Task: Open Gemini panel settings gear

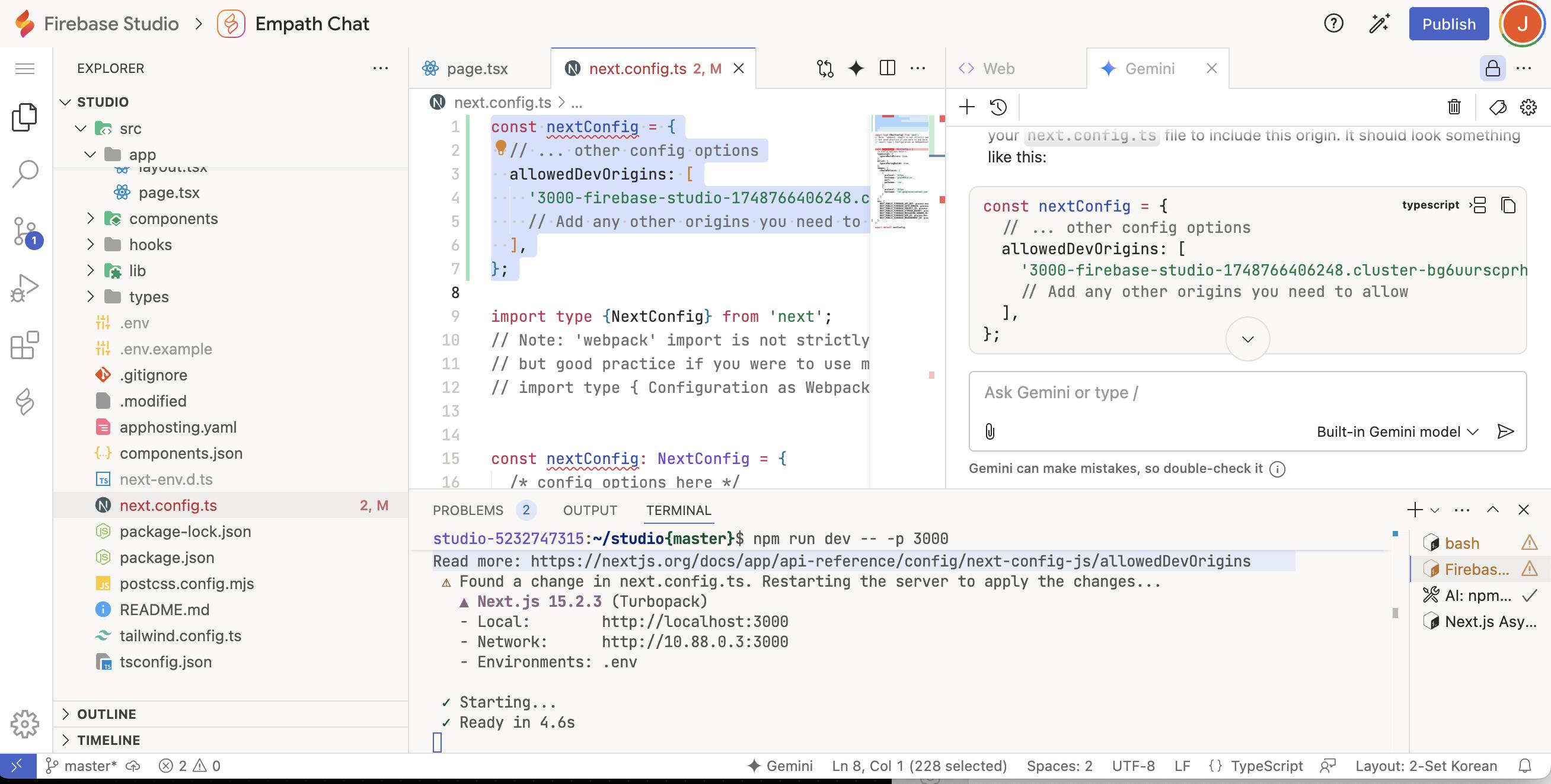Action: coord(1528,107)
